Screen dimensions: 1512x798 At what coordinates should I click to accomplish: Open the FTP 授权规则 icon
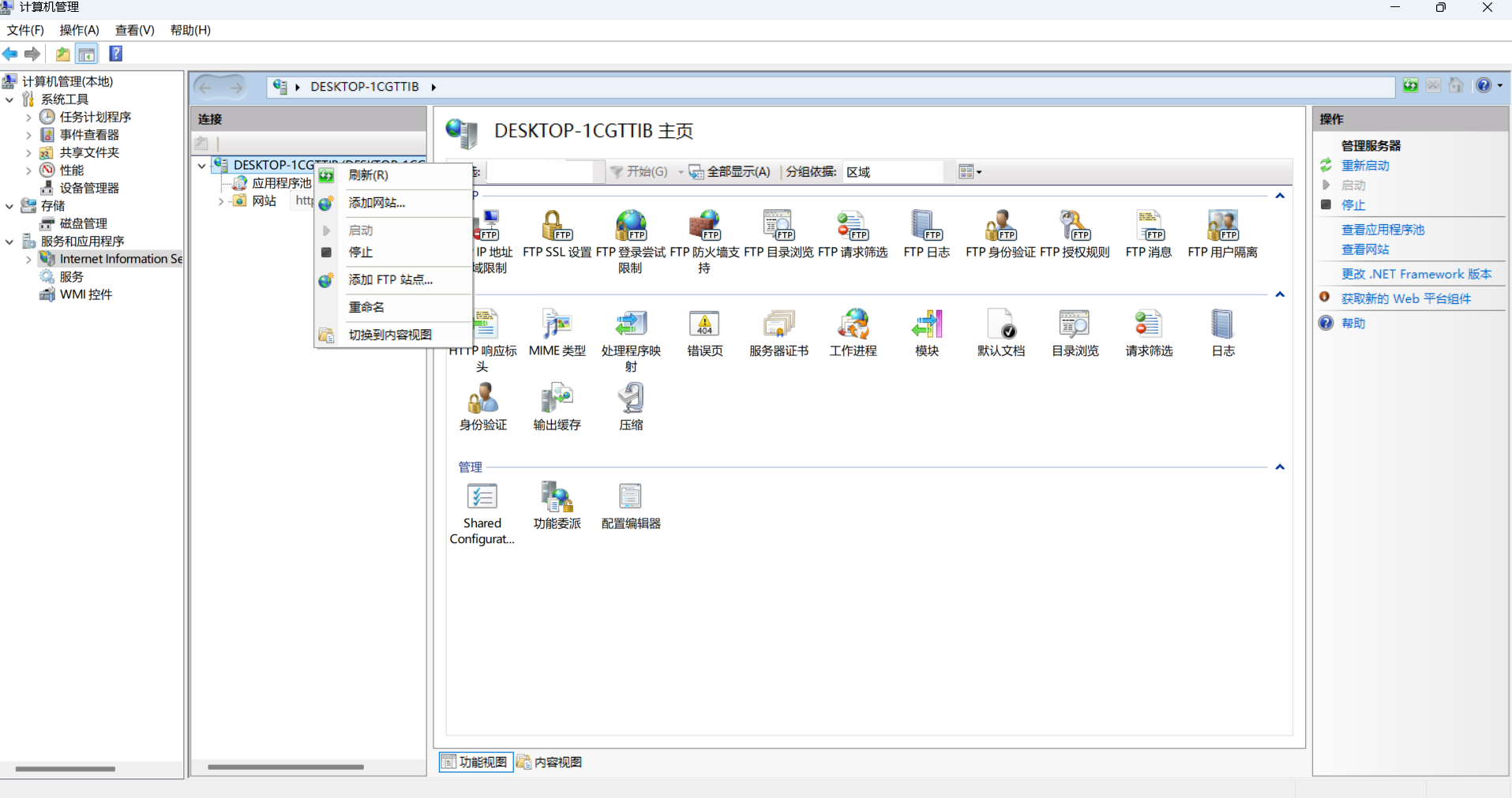[1075, 234]
